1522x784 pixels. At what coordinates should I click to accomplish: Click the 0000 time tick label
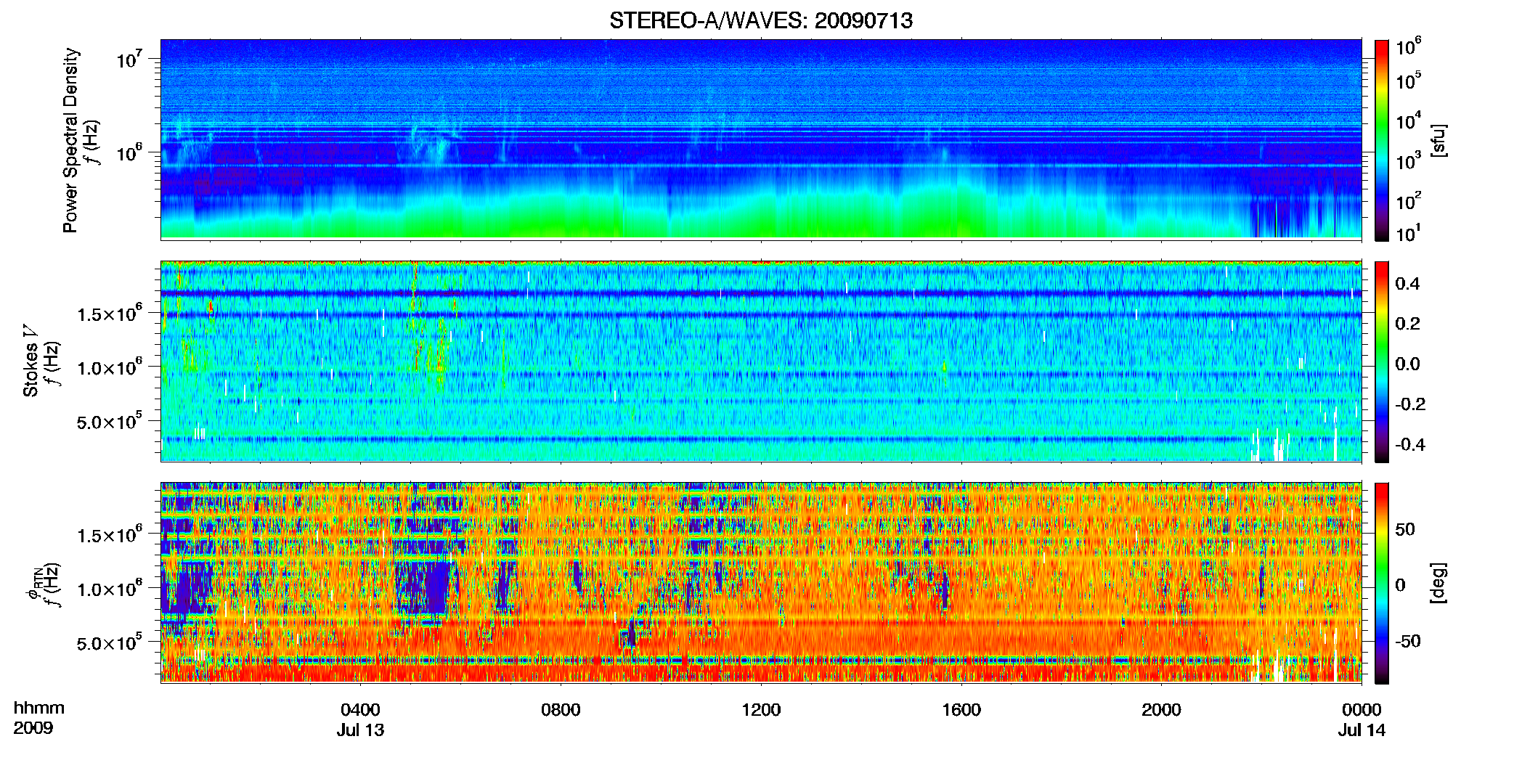point(1362,709)
